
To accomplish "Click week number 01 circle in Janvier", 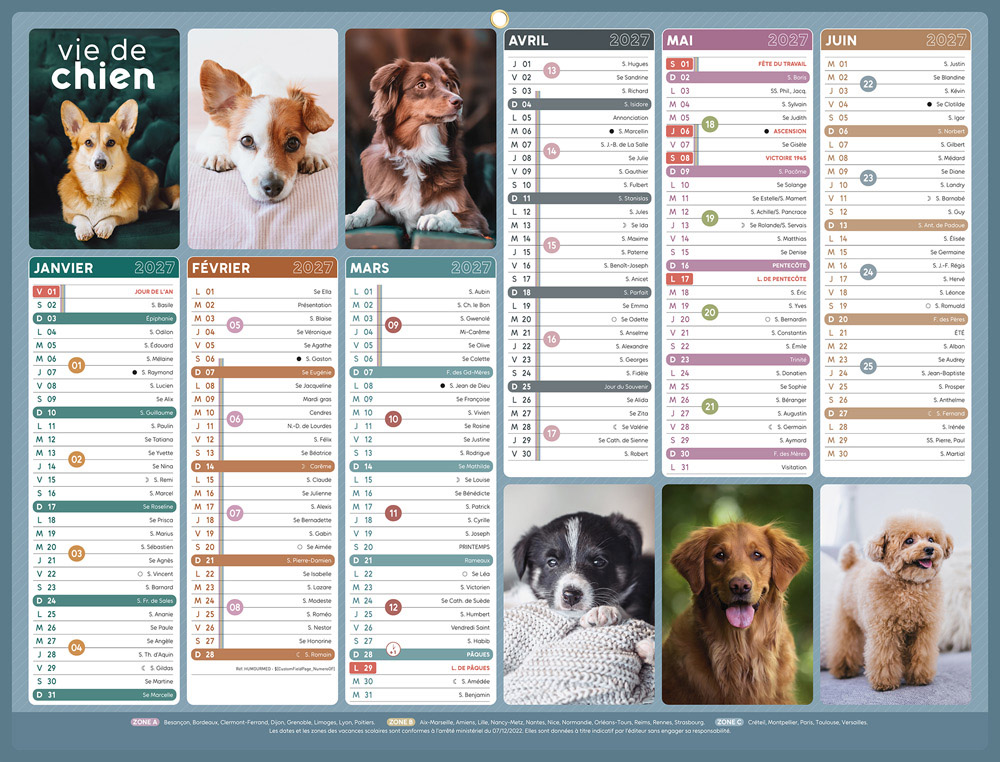I will pyautogui.click(x=77, y=365).
